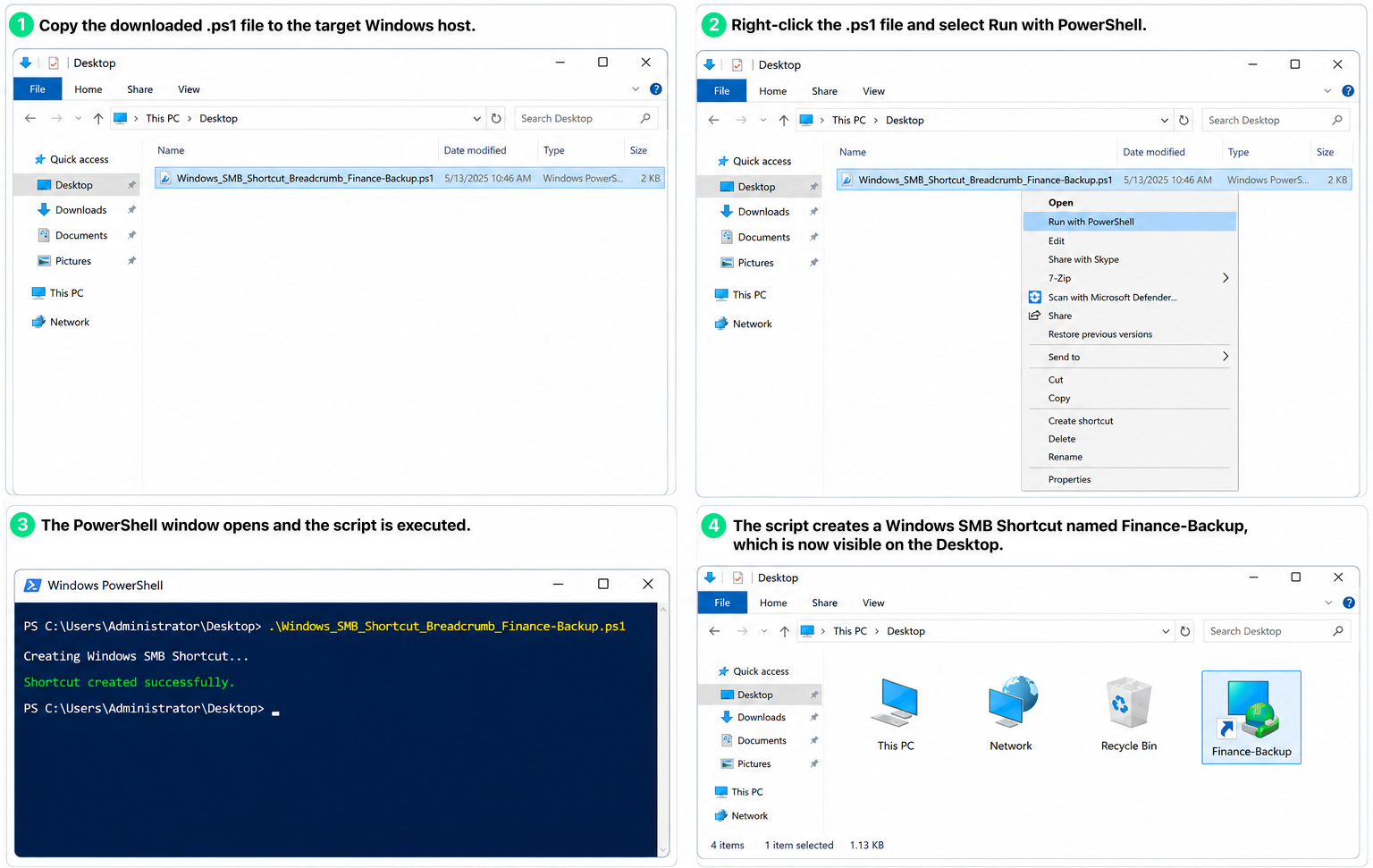The width and height of the screenshot is (1373, 868).
Task: Expand the ribbon chevron in step 4 Explorer
Action: click(x=1328, y=603)
